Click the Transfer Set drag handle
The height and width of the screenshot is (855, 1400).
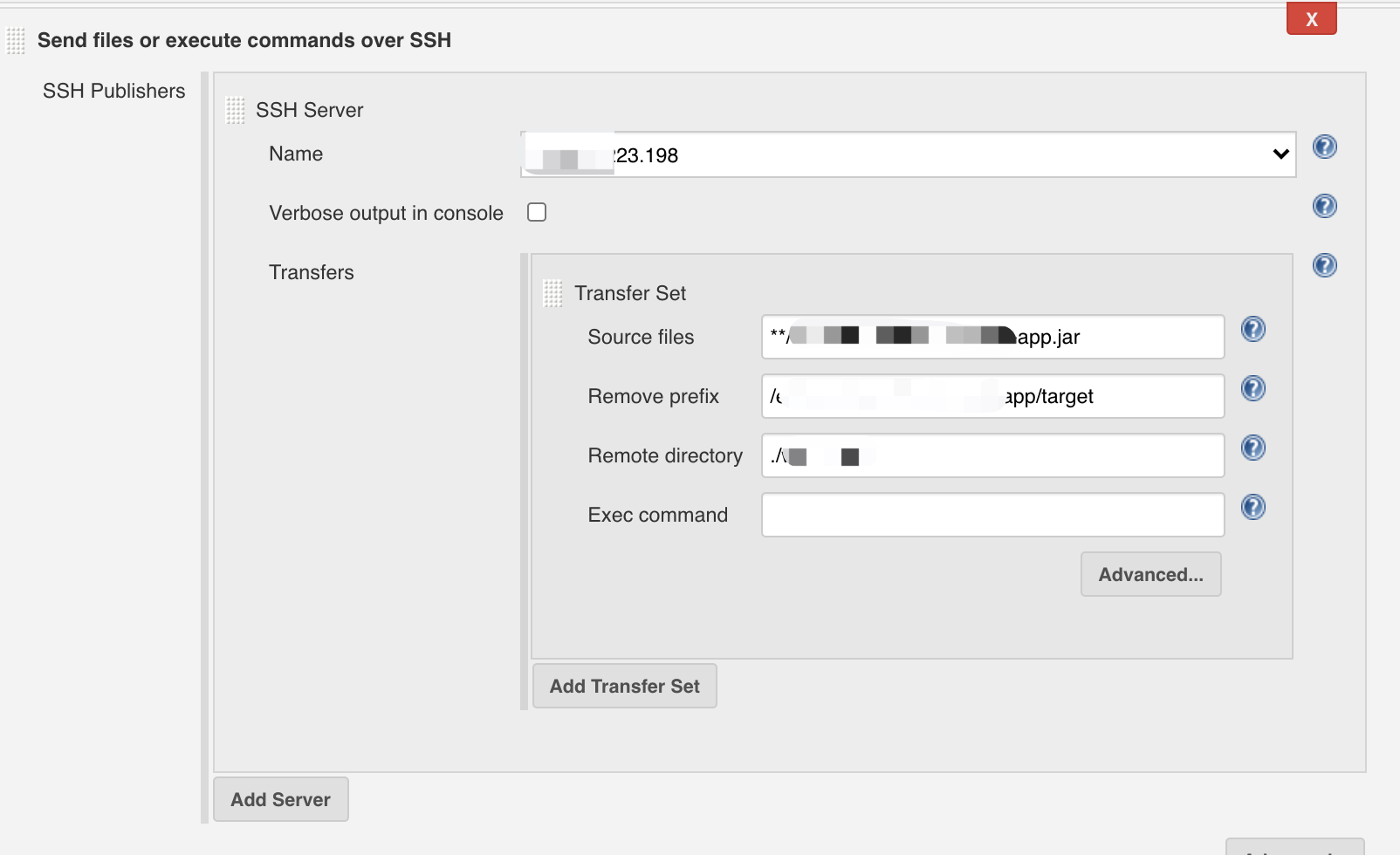(x=552, y=293)
